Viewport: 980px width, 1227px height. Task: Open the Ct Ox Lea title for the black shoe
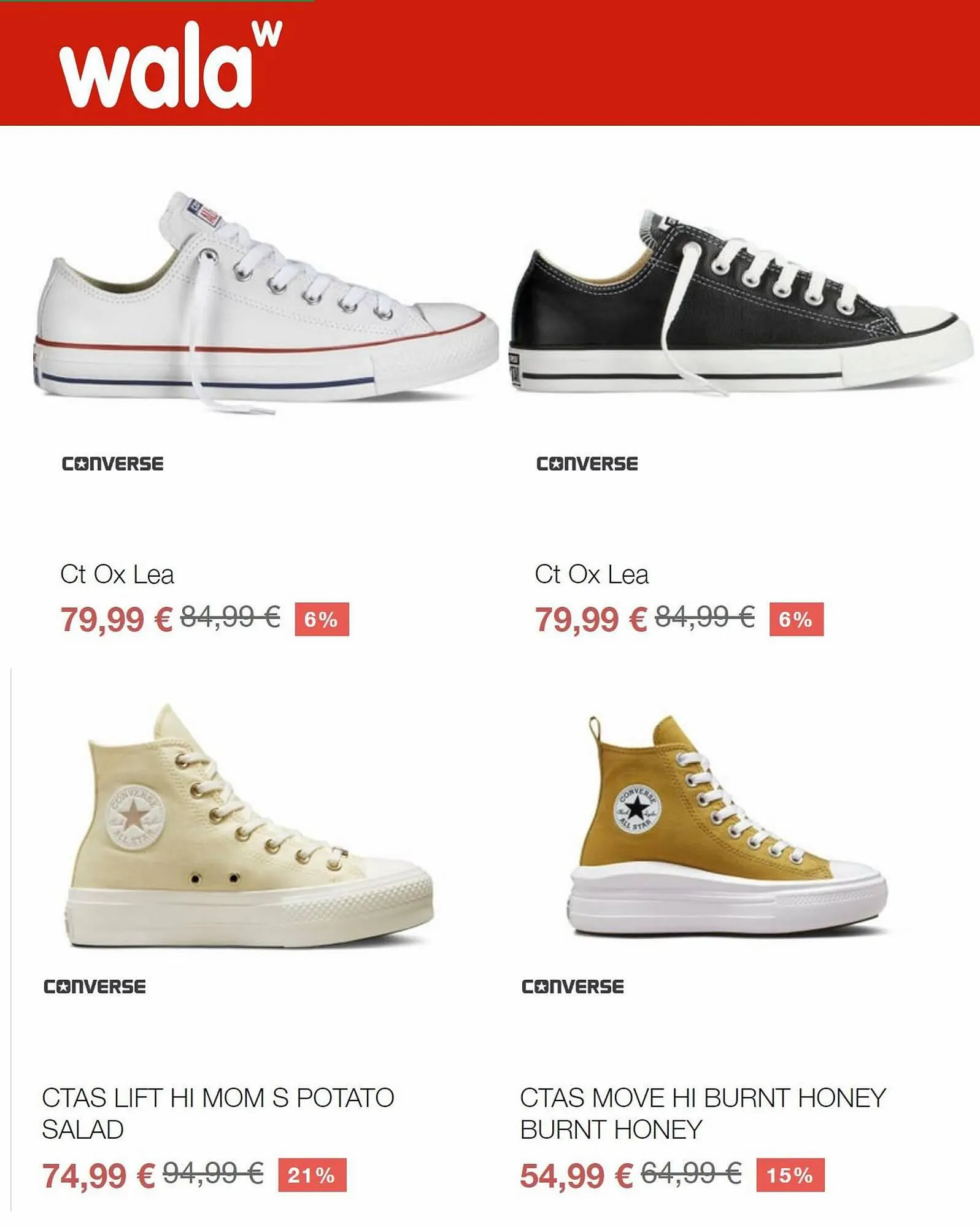(592, 575)
